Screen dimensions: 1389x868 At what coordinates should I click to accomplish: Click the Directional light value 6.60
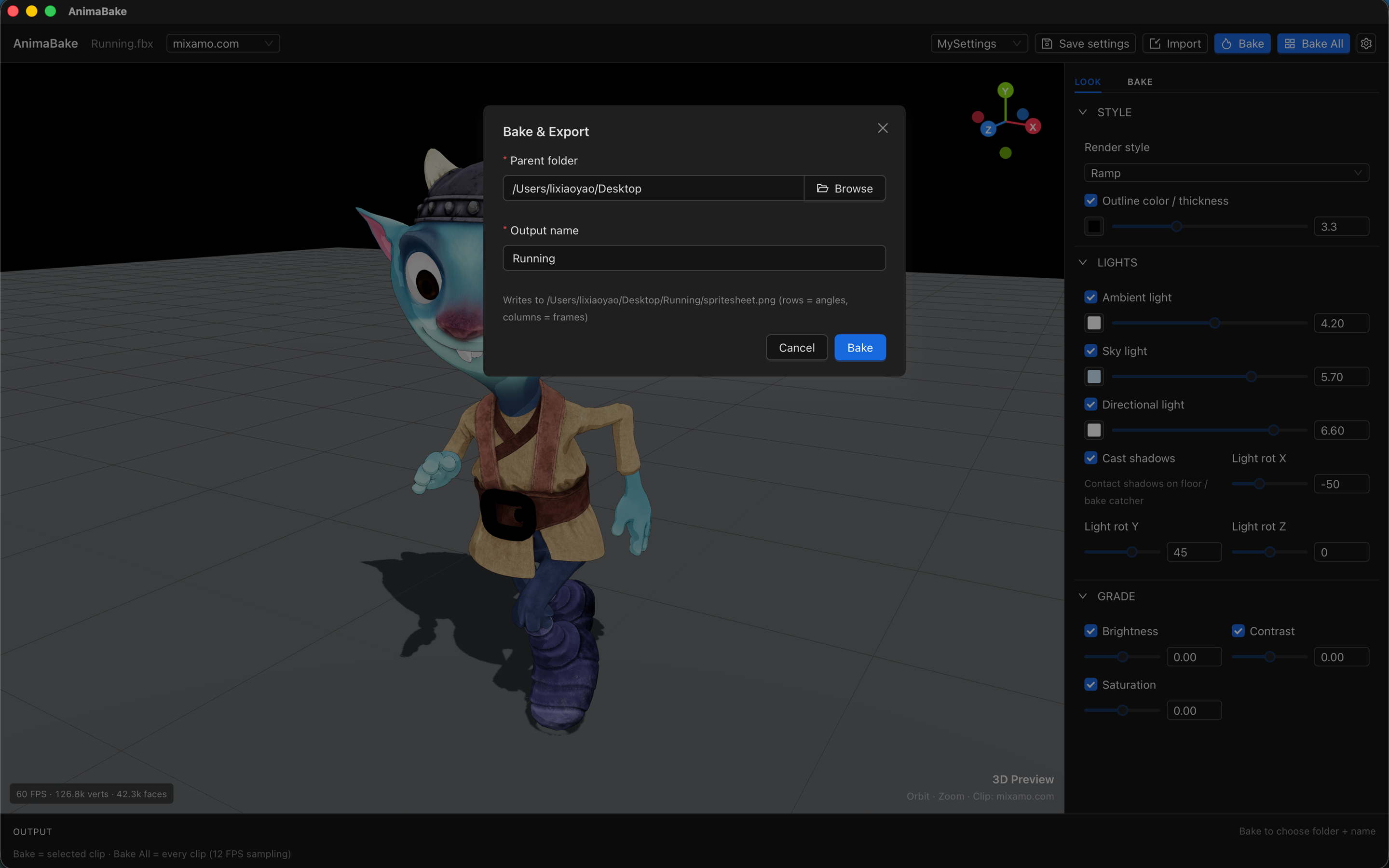pyautogui.click(x=1341, y=430)
